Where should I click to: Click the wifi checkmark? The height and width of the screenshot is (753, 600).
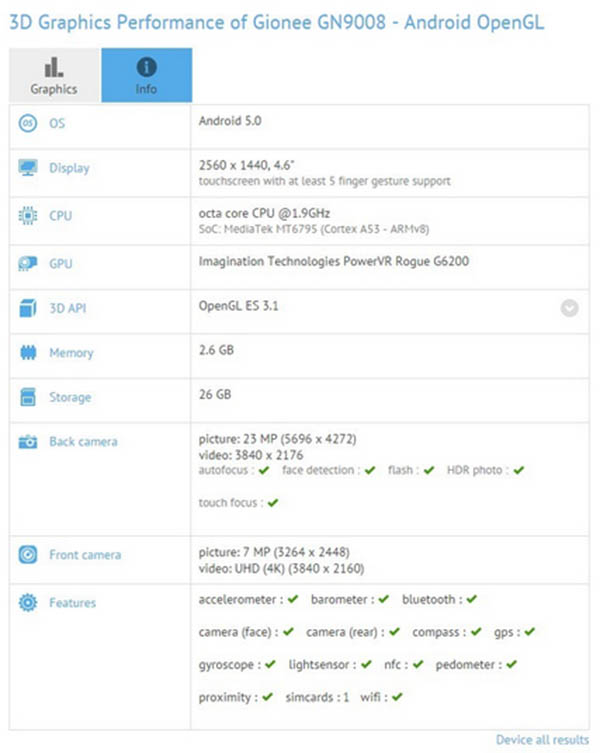click(397, 697)
